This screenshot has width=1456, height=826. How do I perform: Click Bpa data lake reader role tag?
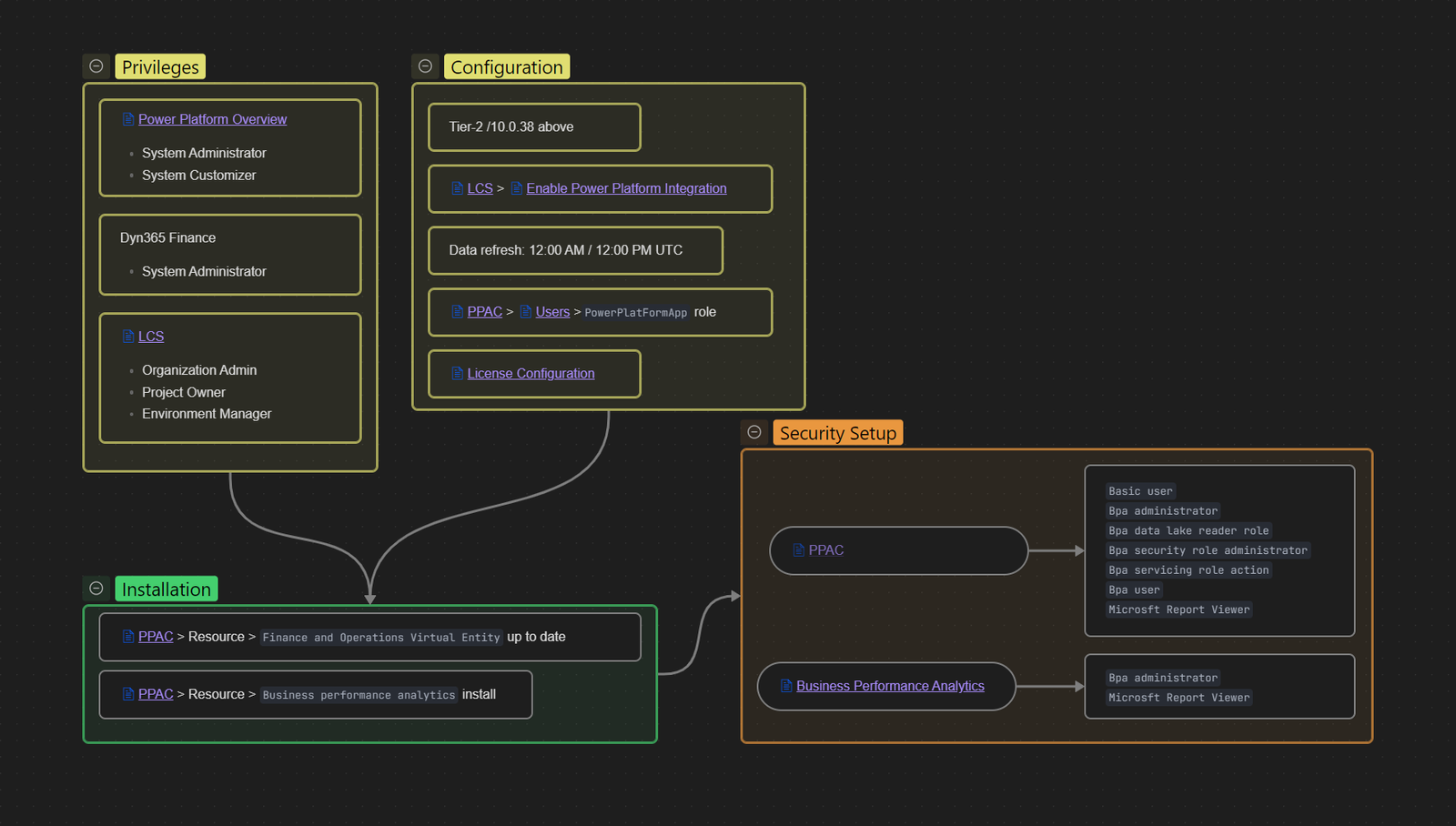[1188, 530]
